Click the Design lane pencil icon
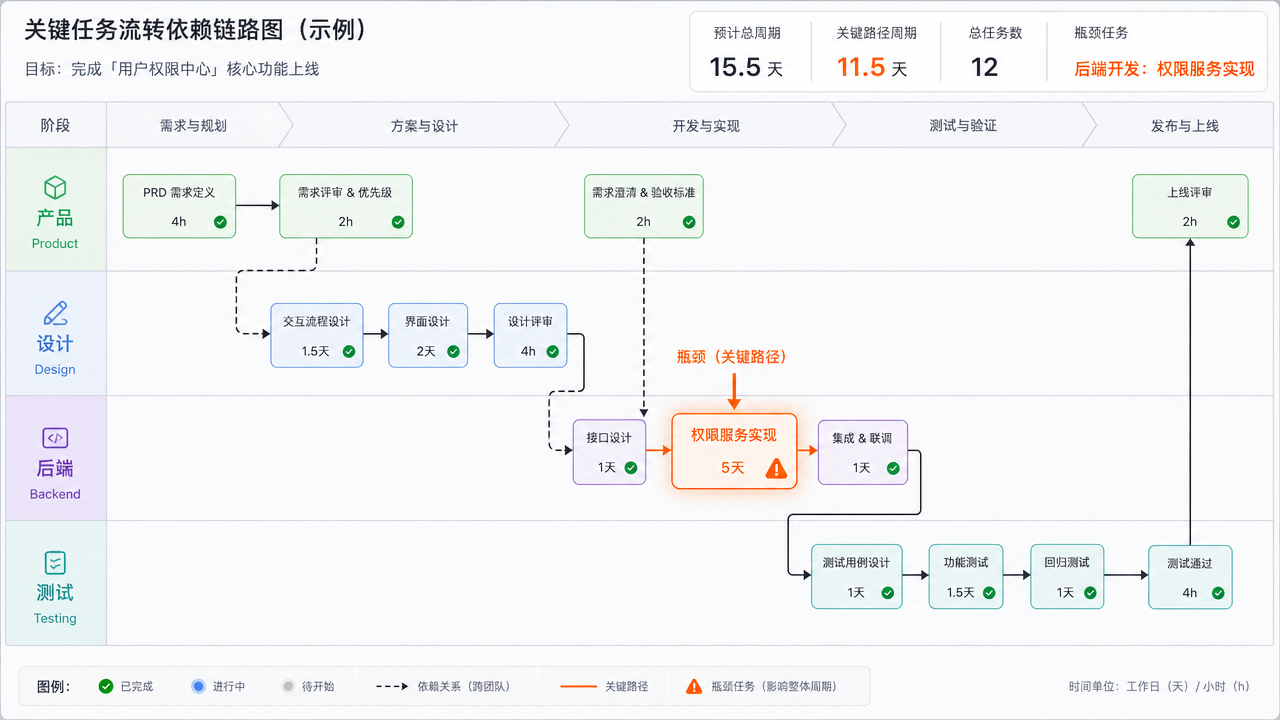Image resolution: width=1280 pixels, height=720 pixels. coord(55,313)
